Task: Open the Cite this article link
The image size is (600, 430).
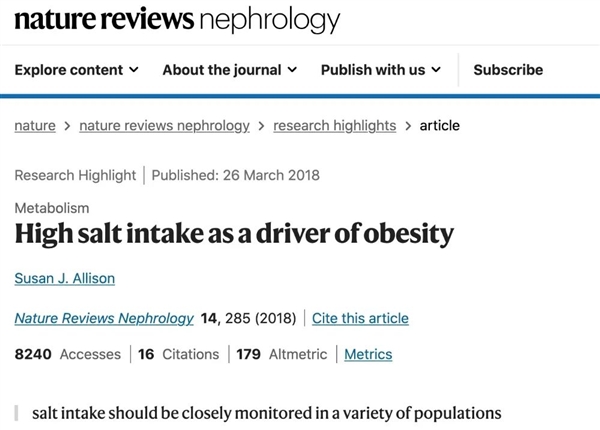Action: tap(360, 318)
